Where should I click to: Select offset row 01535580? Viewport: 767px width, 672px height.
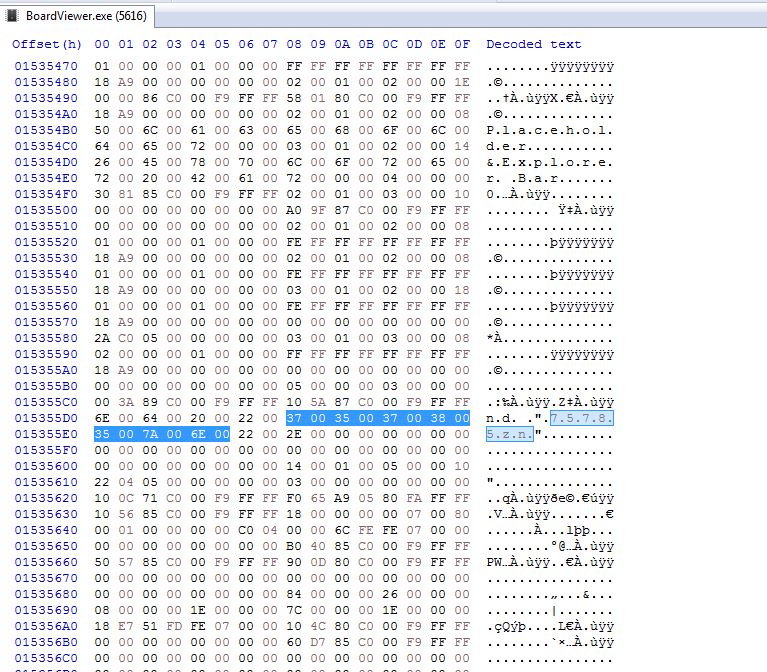[46, 338]
